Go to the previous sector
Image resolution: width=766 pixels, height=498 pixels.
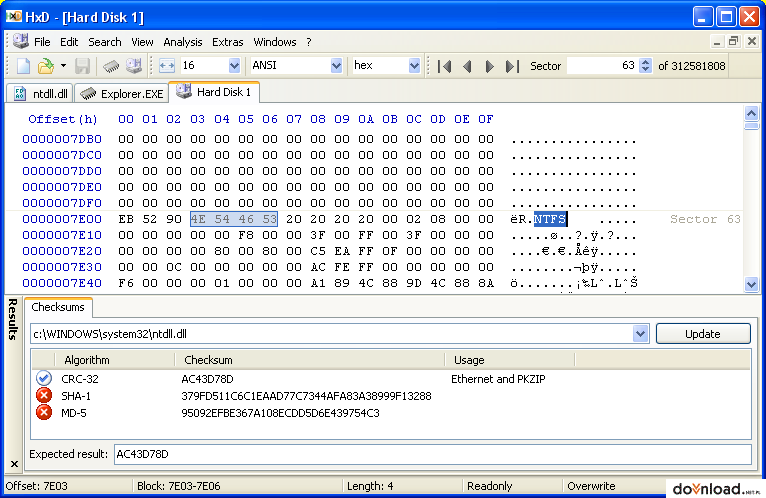coord(467,66)
